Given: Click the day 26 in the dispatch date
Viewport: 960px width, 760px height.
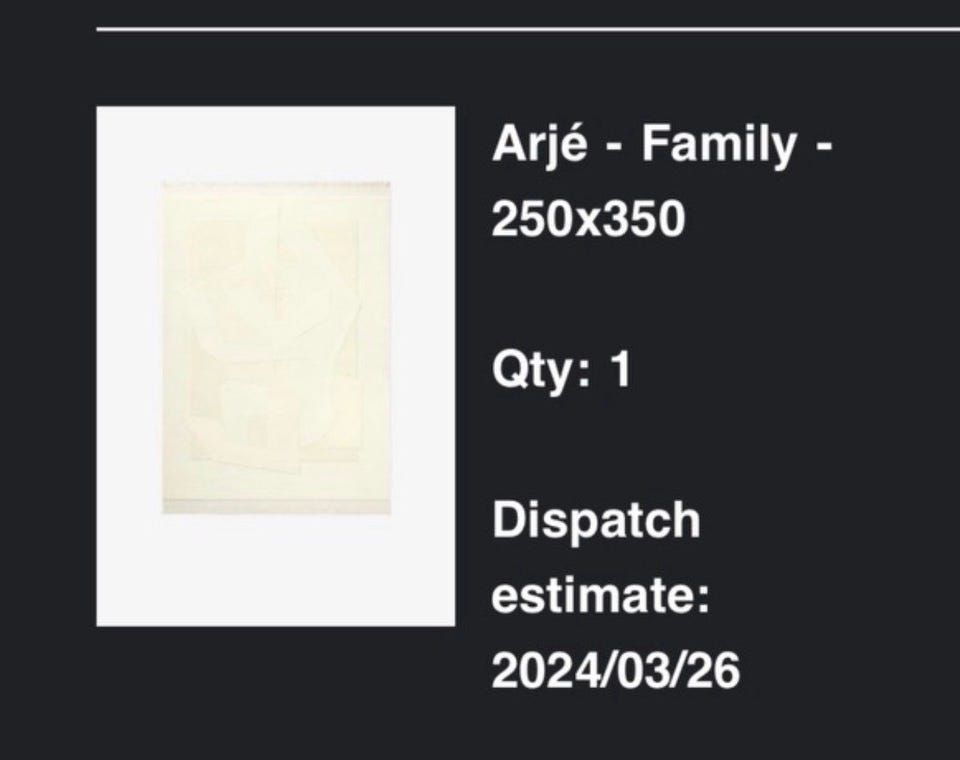Looking at the screenshot, I should (x=716, y=671).
